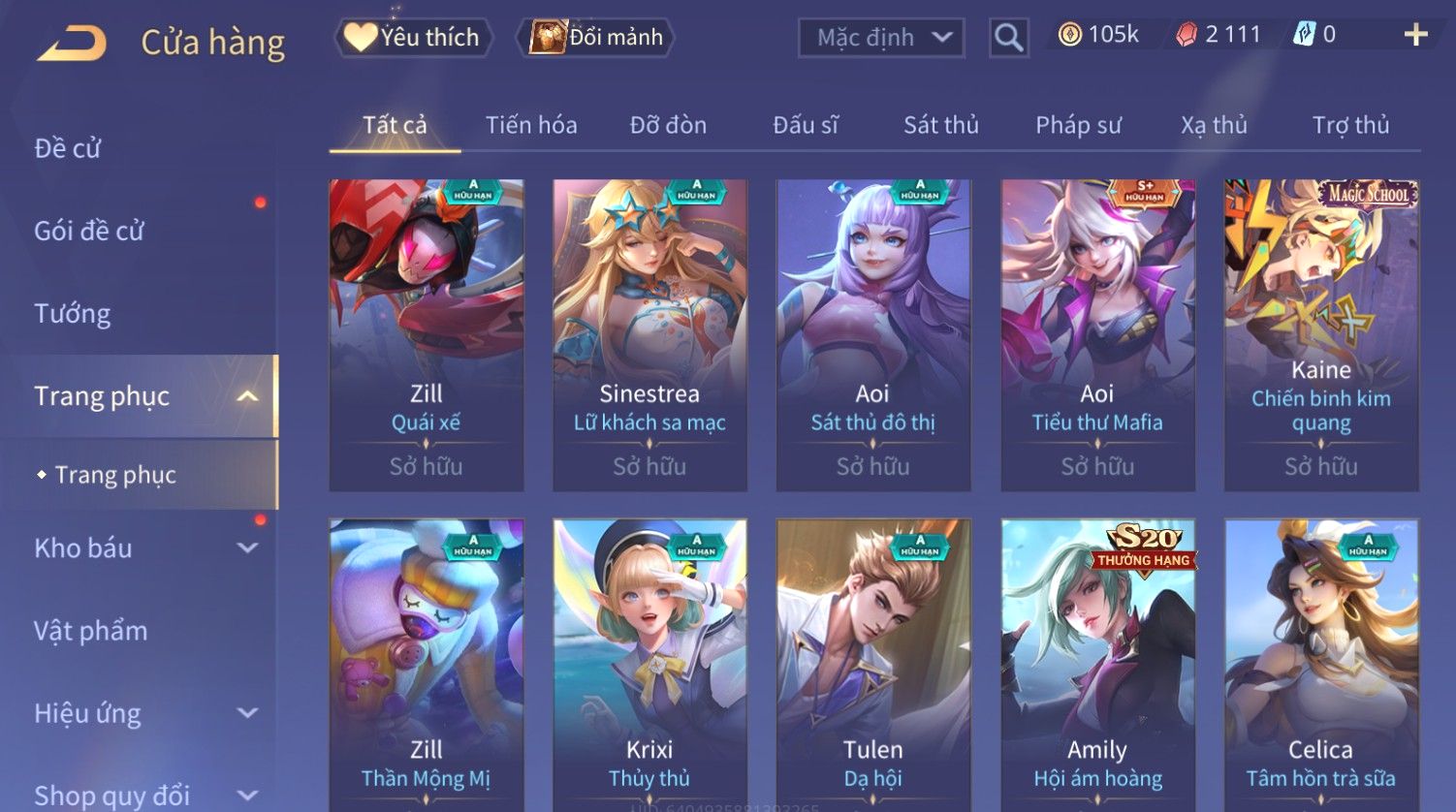Click the gold coin icon

(x=1069, y=35)
